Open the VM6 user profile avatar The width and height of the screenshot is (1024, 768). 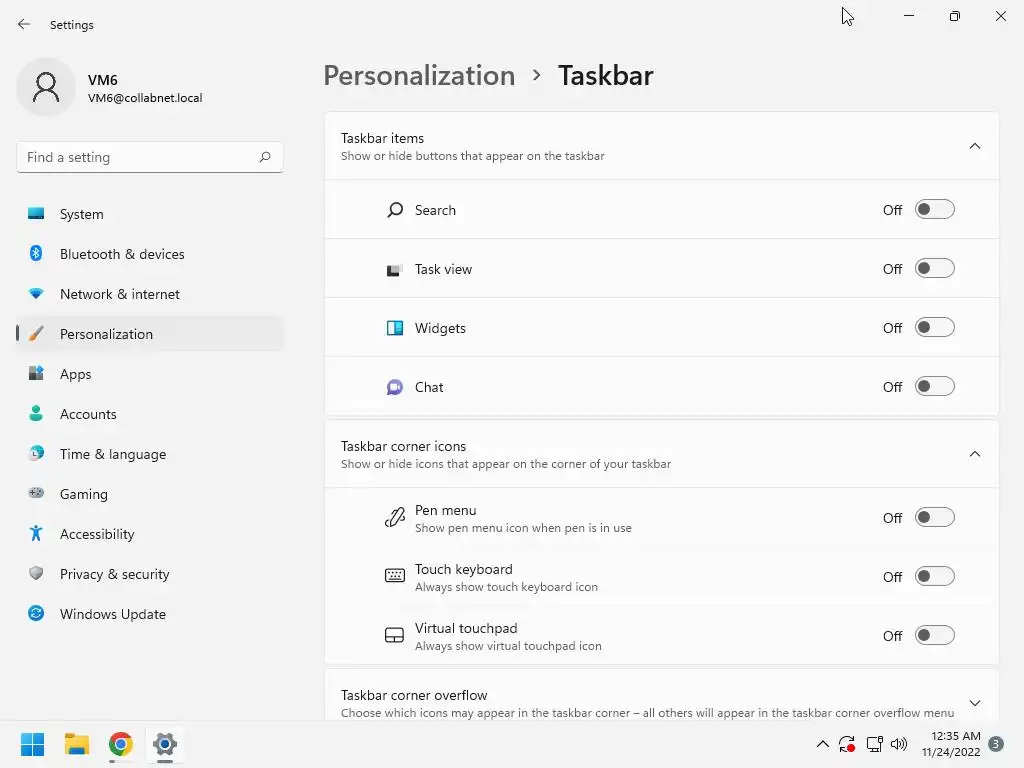click(46, 88)
